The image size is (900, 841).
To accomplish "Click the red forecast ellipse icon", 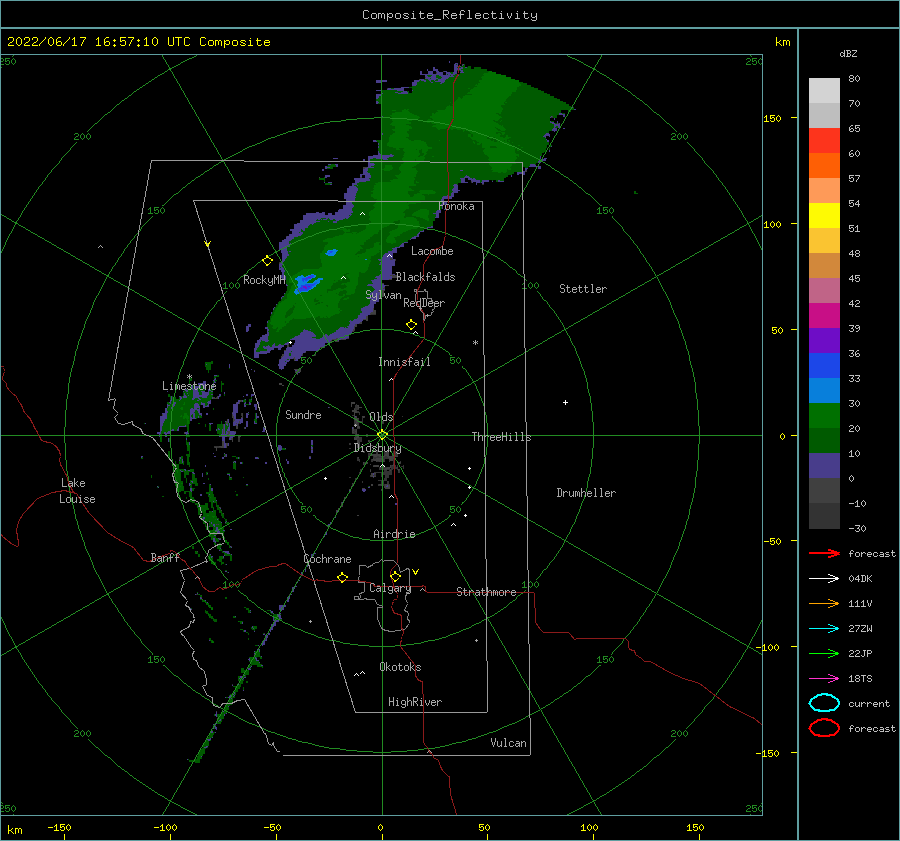I will pyautogui.click(x=824, y=728).
